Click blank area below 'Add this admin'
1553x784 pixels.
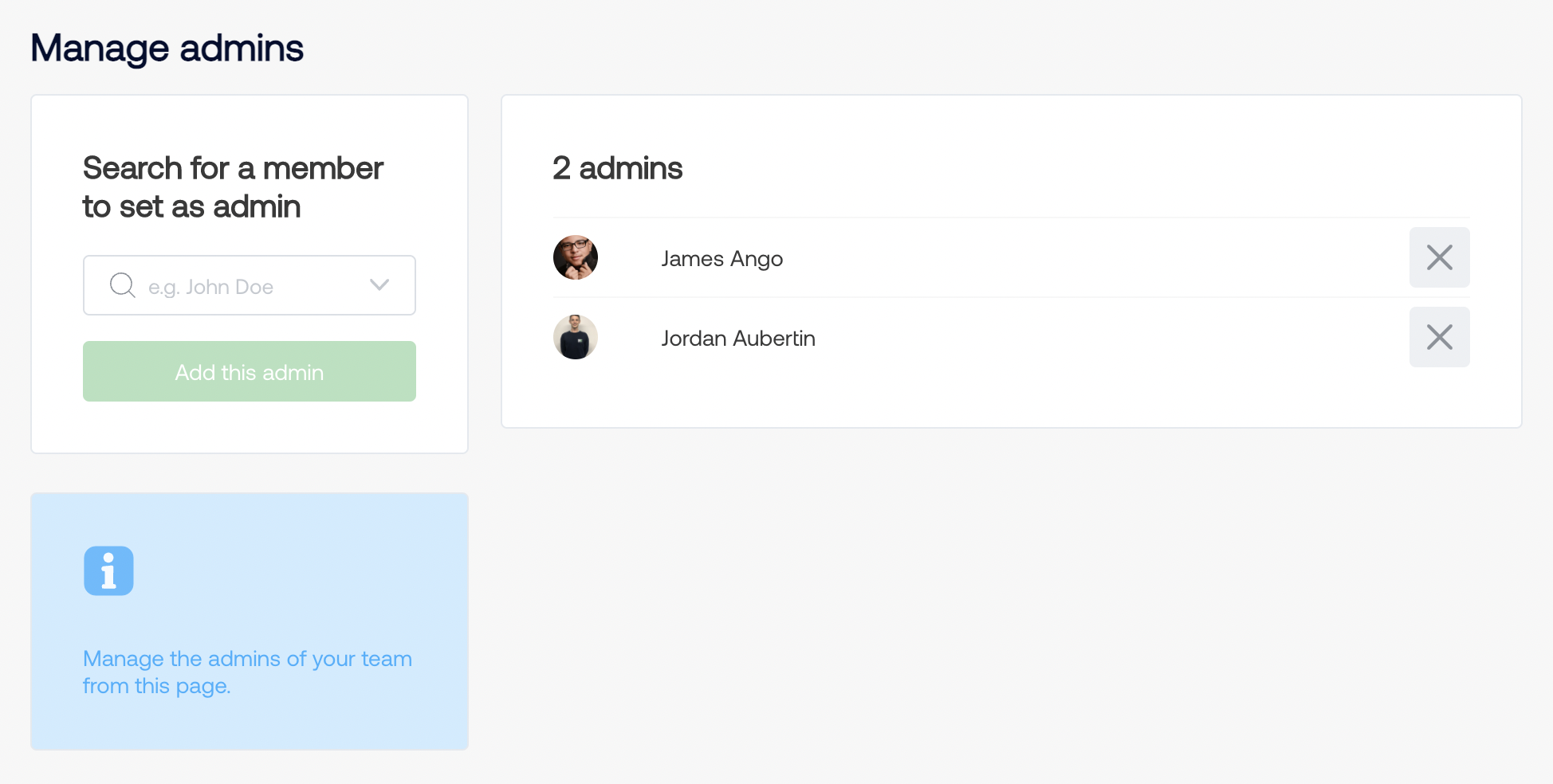250,427
